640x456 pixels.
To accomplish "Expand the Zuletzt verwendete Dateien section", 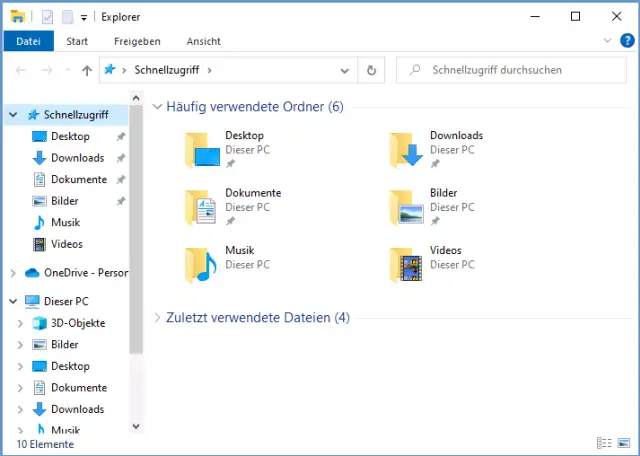I will coord(157,318).
